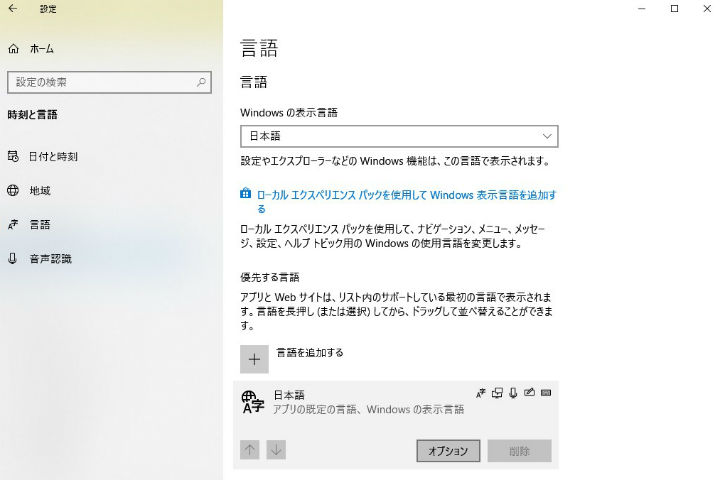Open ホーム in the sidebar
The height and width of the screenshot is (480, 720).
(x=42, y=49)
